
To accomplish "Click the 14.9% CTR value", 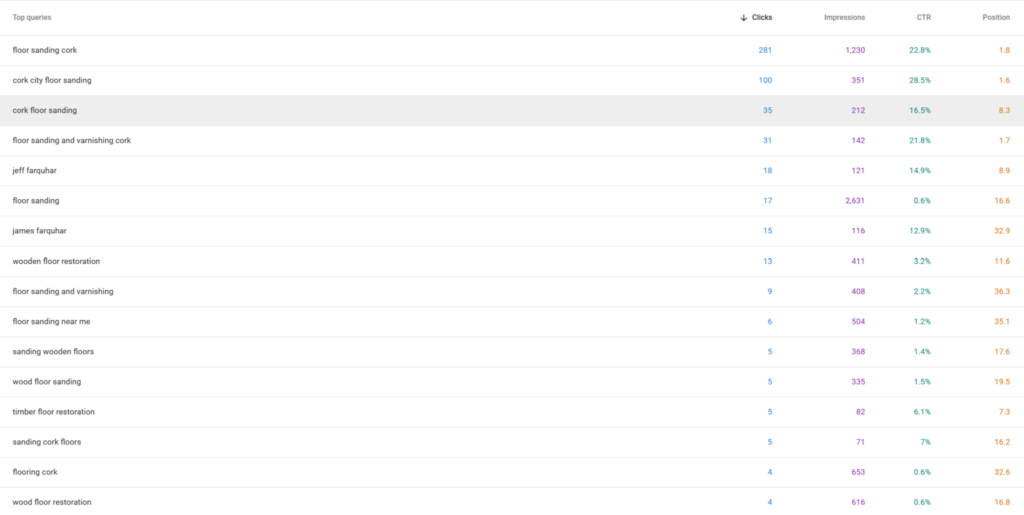I will point(920,170).
